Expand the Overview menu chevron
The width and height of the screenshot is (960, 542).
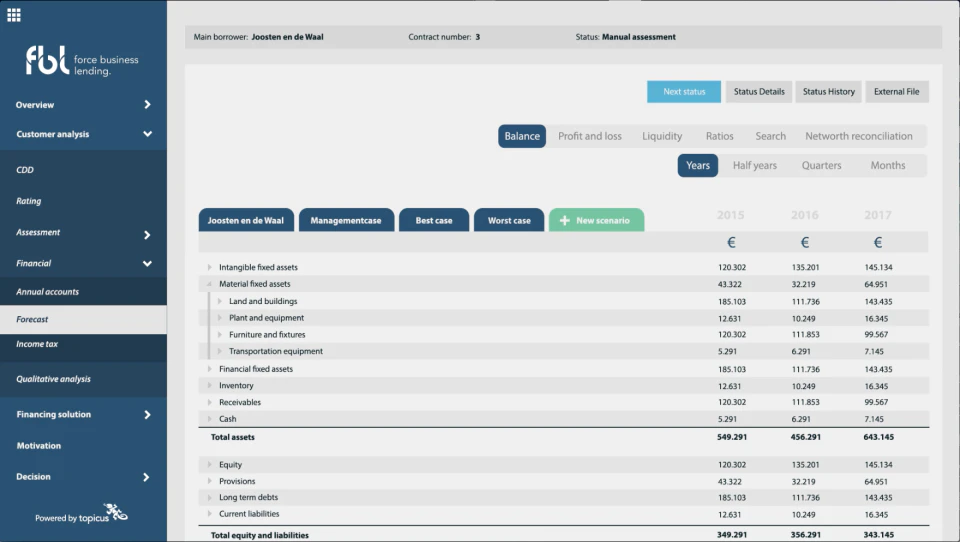[x=147, y=105]
